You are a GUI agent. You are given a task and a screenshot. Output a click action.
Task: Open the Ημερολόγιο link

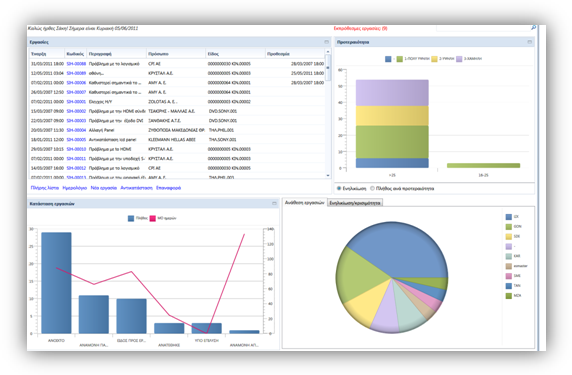(75, 188)
